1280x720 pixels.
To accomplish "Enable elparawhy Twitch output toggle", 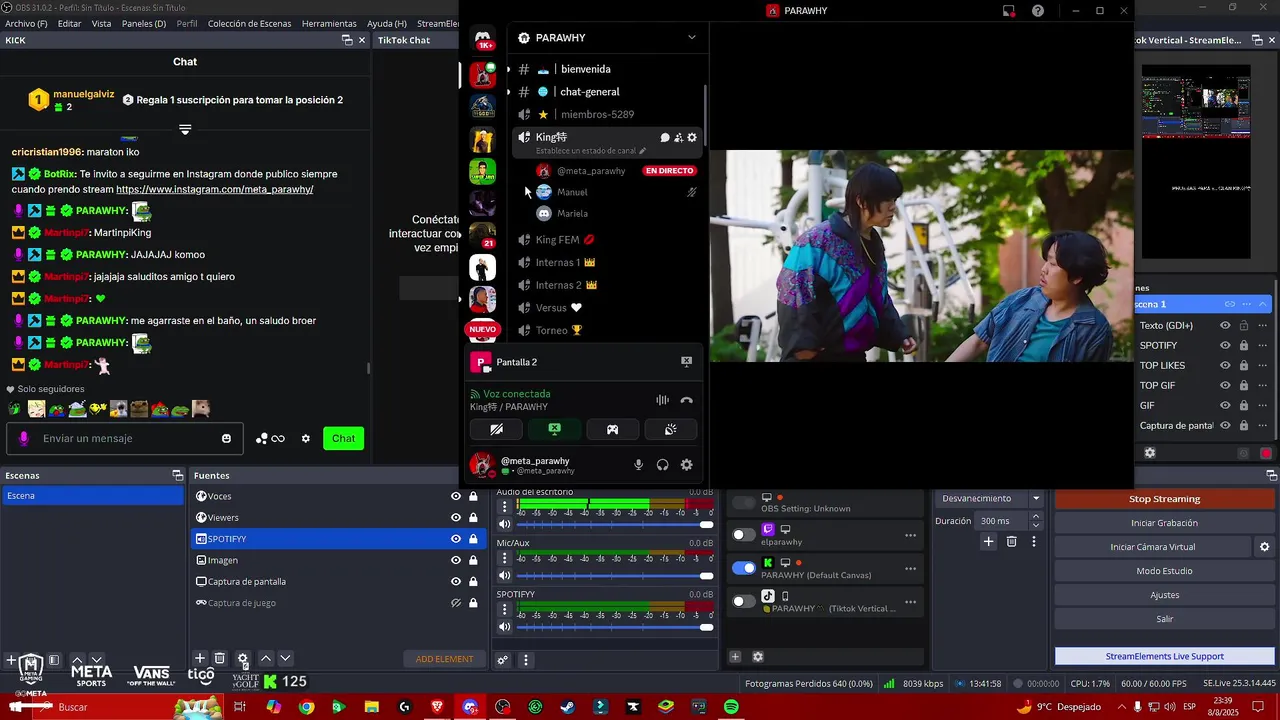I will click(x=744, y=535).
